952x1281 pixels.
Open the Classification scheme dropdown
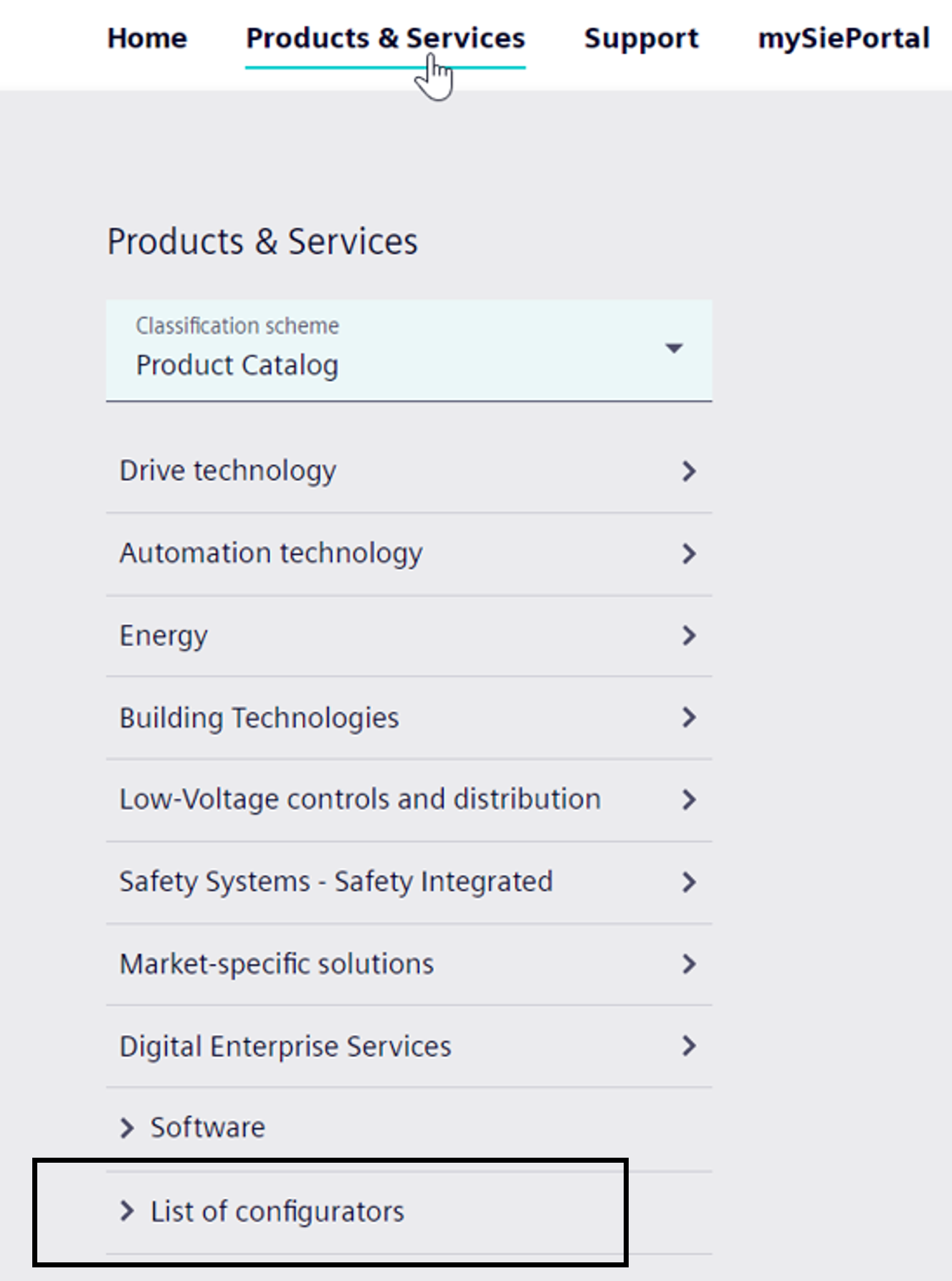(x=409, y=350)
